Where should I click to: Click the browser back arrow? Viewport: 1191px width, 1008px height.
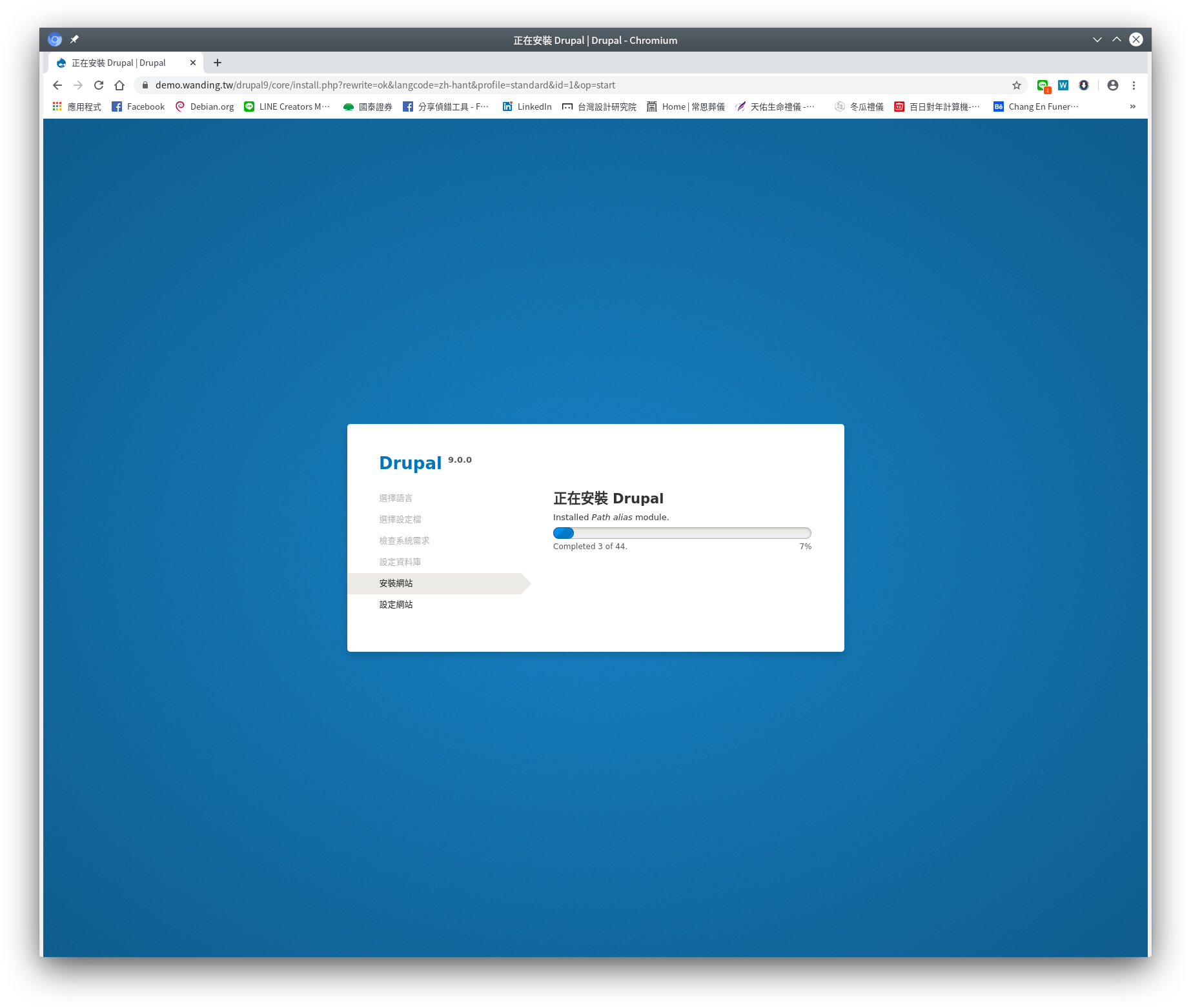pyautogui.click(x=57, y=85)
